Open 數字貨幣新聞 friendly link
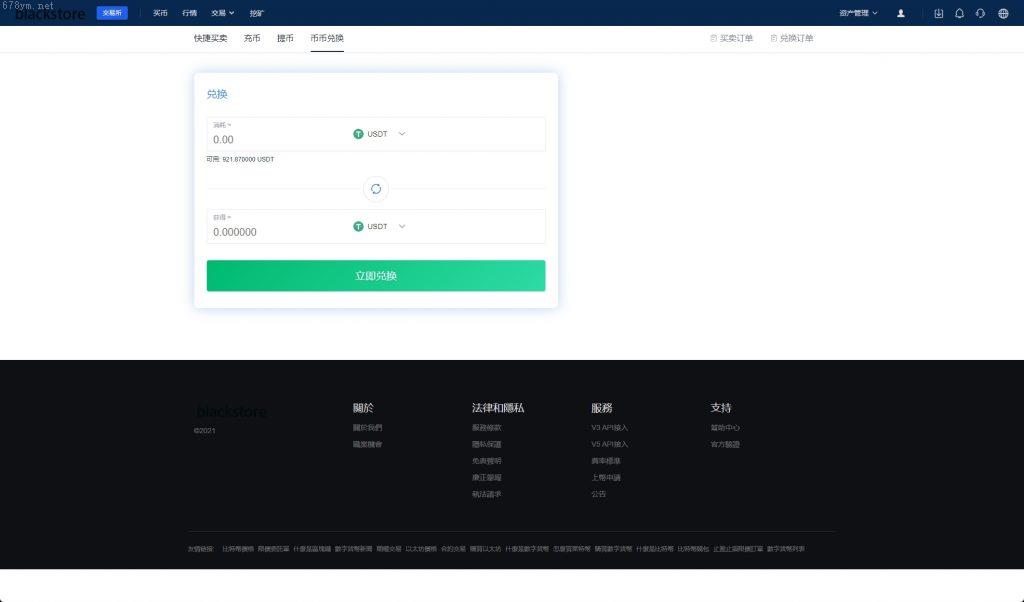Image resolution: width=1024 pixels, height=602 pixels. tap(353, 549)
